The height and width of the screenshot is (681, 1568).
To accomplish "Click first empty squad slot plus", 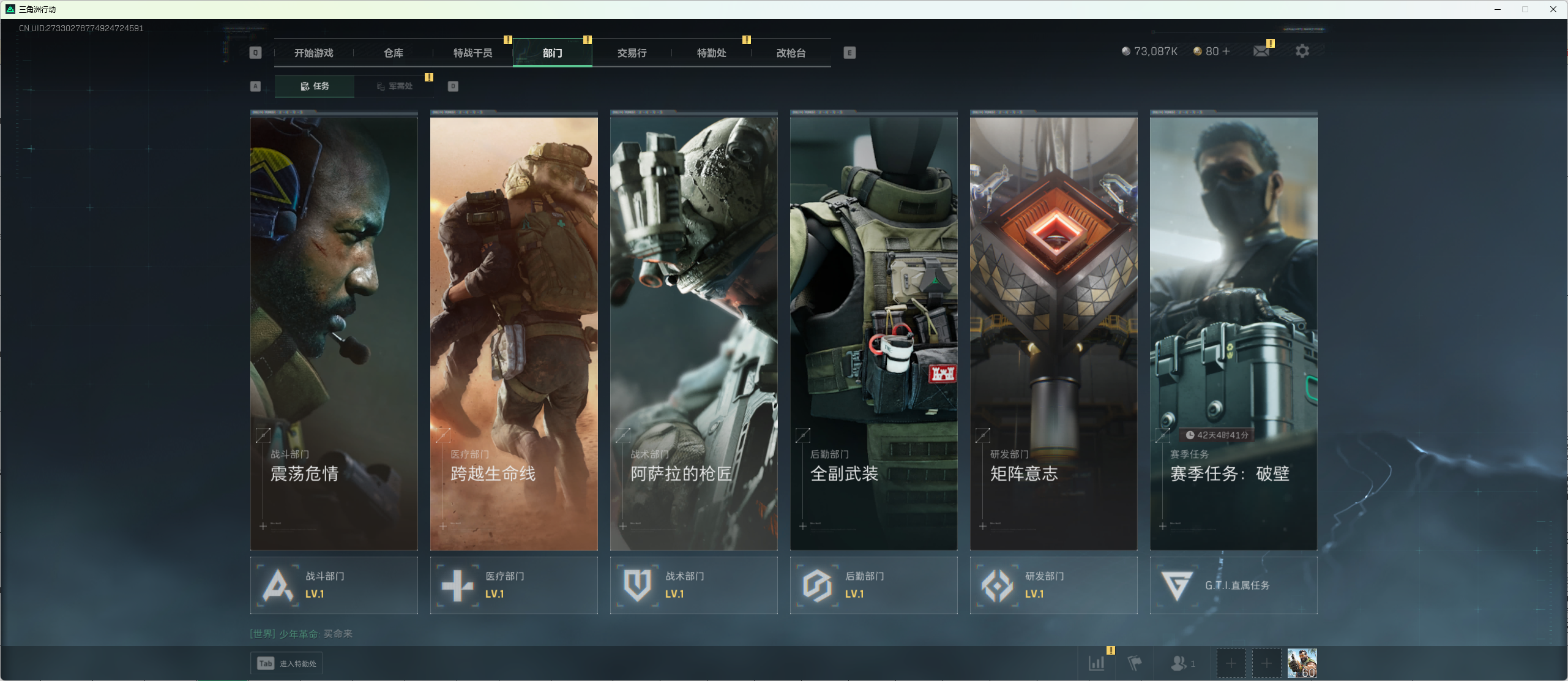I will [1231, 663].
